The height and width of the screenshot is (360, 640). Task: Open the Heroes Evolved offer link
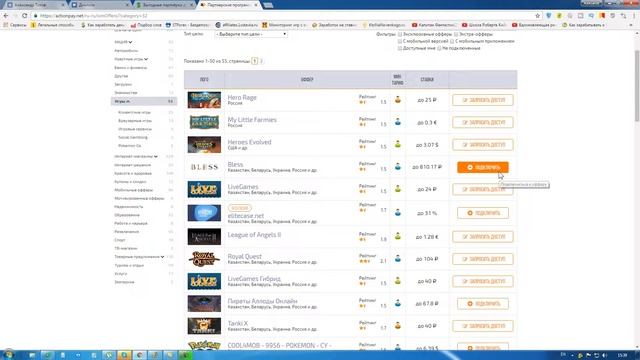point(249,142)
